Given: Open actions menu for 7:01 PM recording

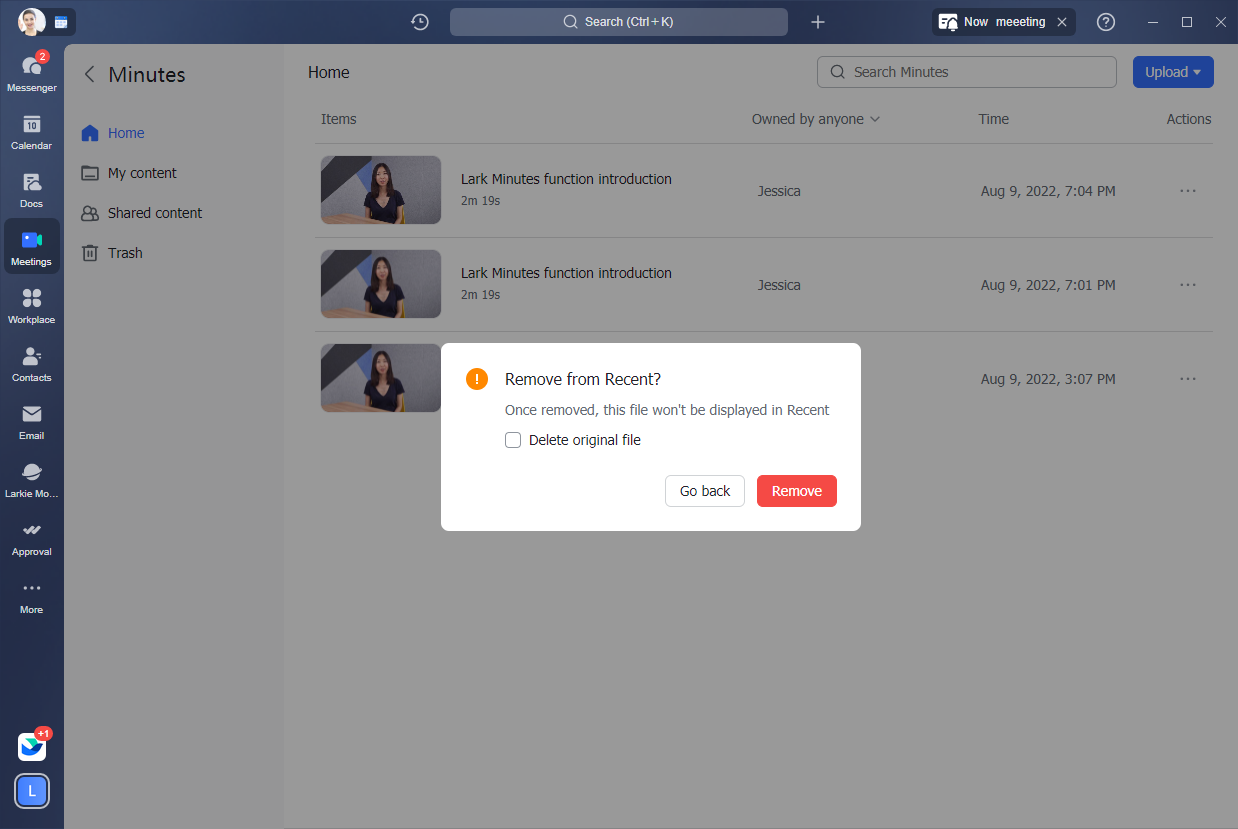Looking at the screenshot, I should (x=1187, y=285).
